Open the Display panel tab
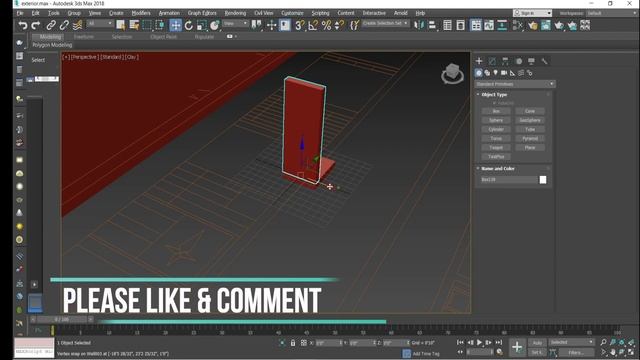640x360 pixels. (x=531, y=61)
